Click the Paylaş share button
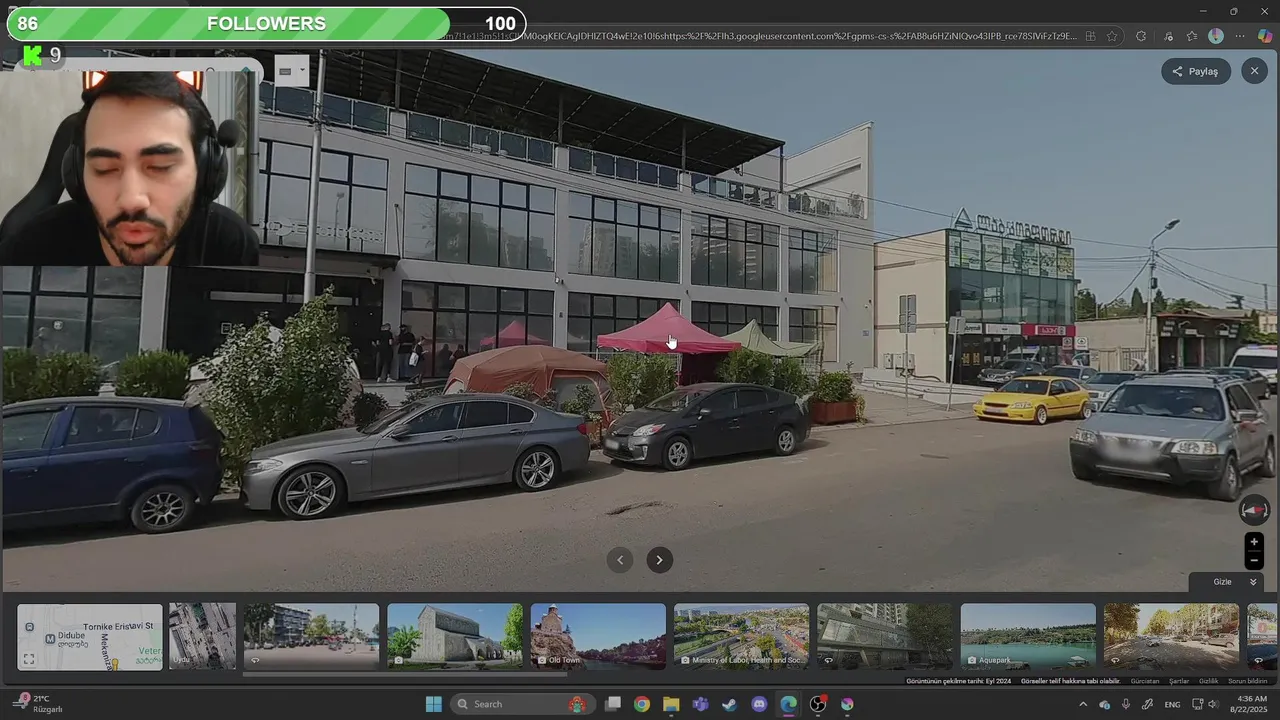Image resolution: width=1280 pixels, height=720 pixels. pos(1195,71)
